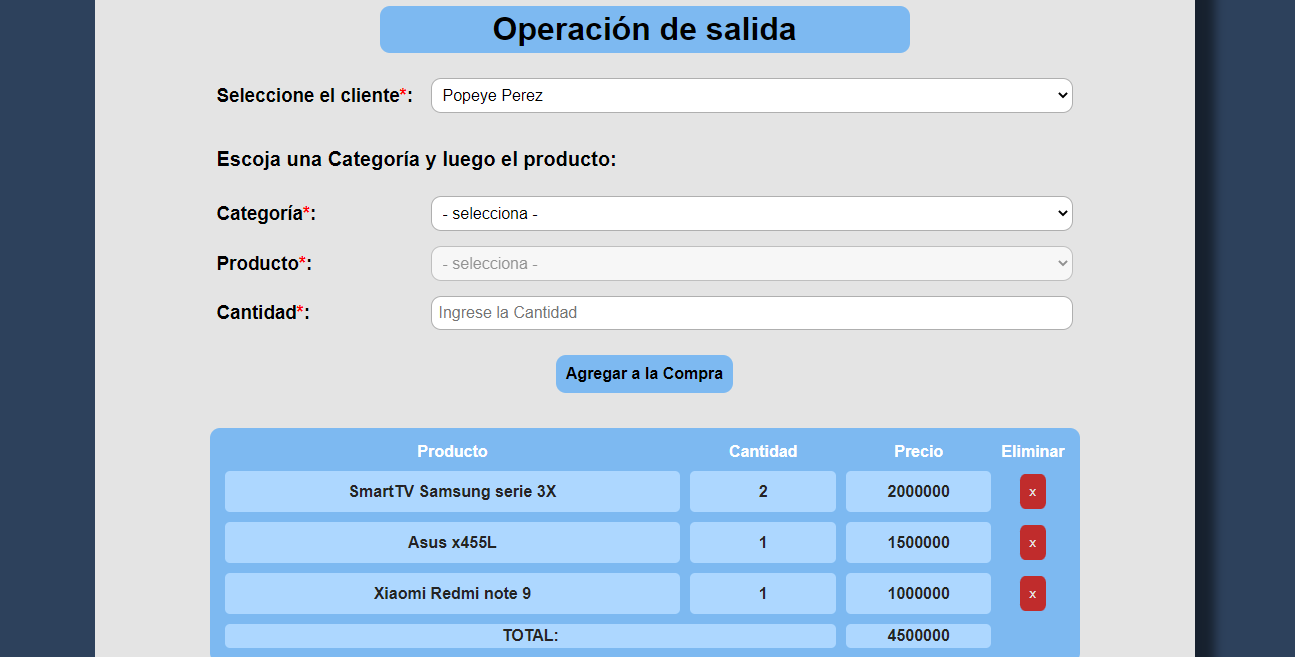Image resolution: width=1295 pixels, height=657 pixels.
Task: Delete the SmartTV Samsung serie 3X row
Action: tap(1032, 491)
